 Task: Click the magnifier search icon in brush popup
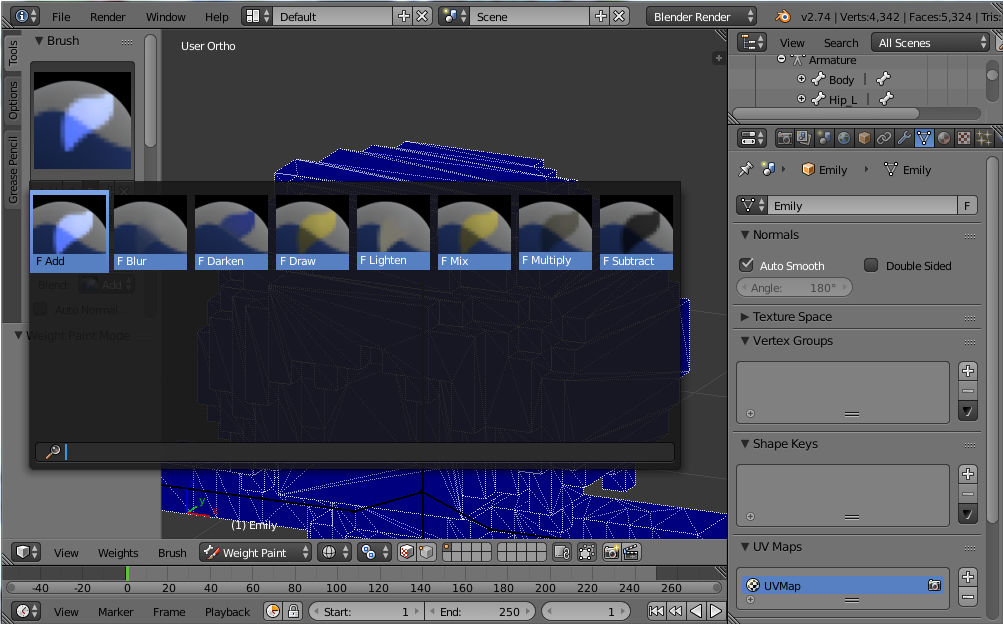53,451
